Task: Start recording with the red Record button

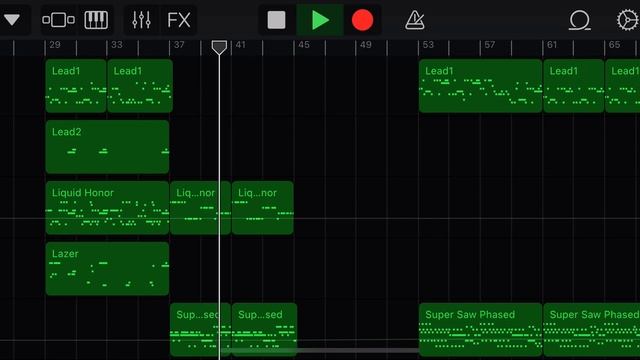Action: coord(362,20)
